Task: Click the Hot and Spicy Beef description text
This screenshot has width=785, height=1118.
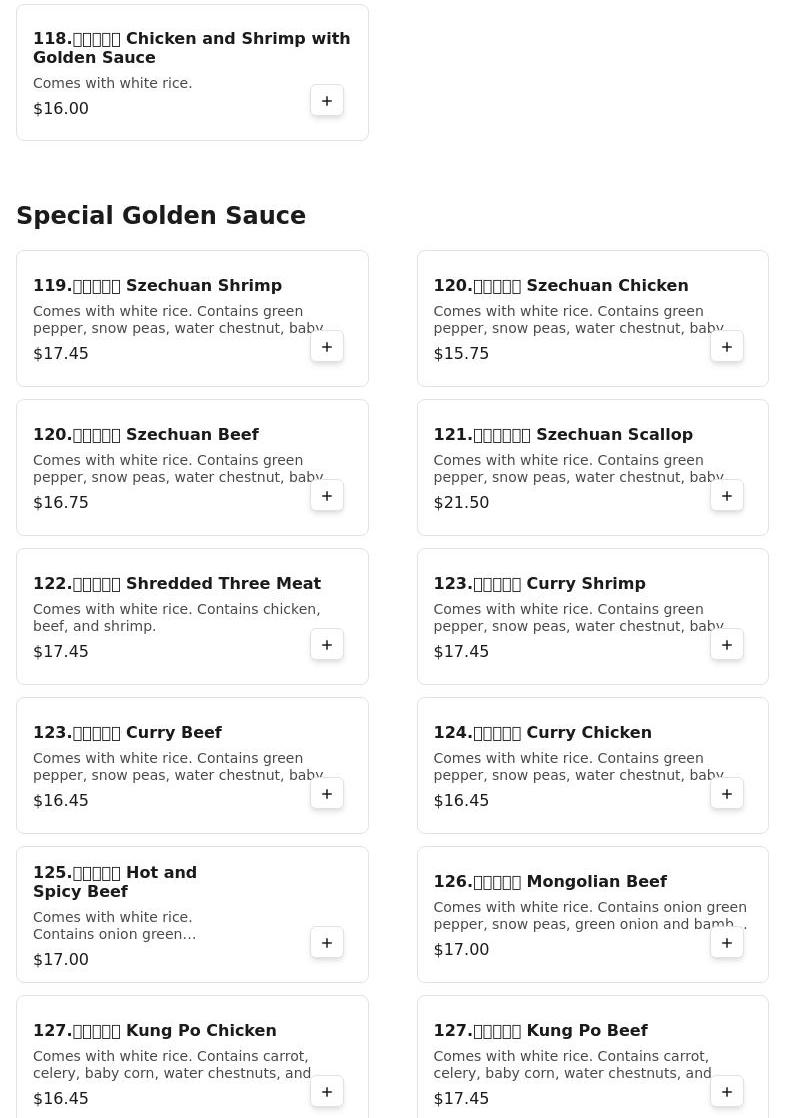Action: pyautogui.click(x=114, y=926)
